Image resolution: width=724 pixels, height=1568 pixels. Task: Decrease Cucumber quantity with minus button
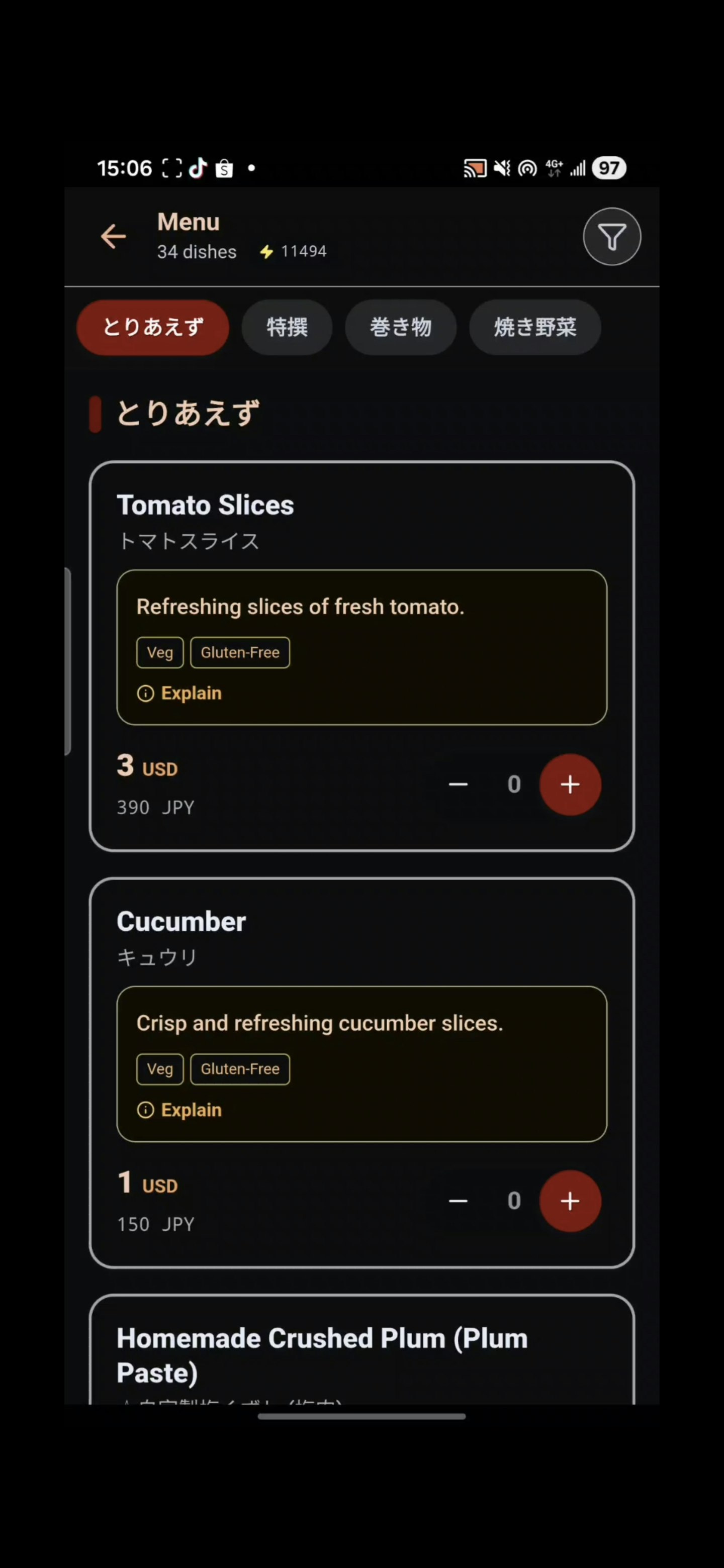coord(459,1200)
